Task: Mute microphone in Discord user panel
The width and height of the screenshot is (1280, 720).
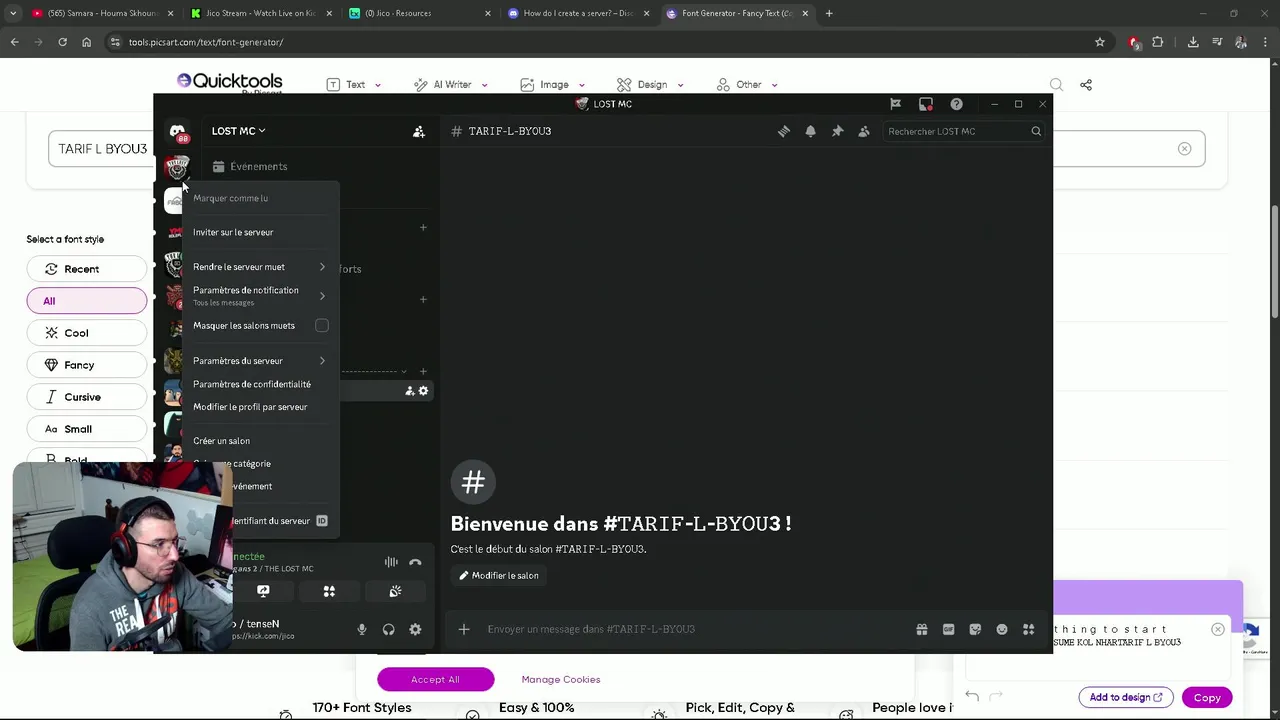Action: tap(362, 629)
